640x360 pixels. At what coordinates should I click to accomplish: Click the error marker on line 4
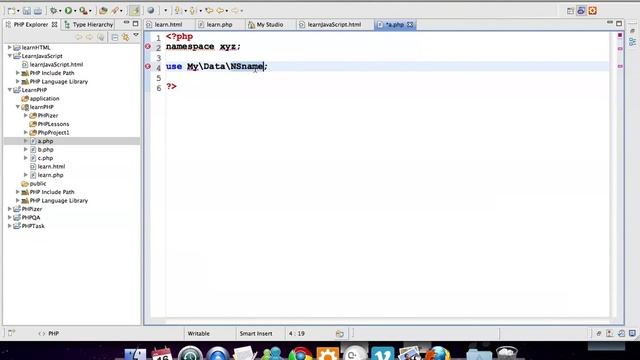pyautogui.click(x=148, y=66)
